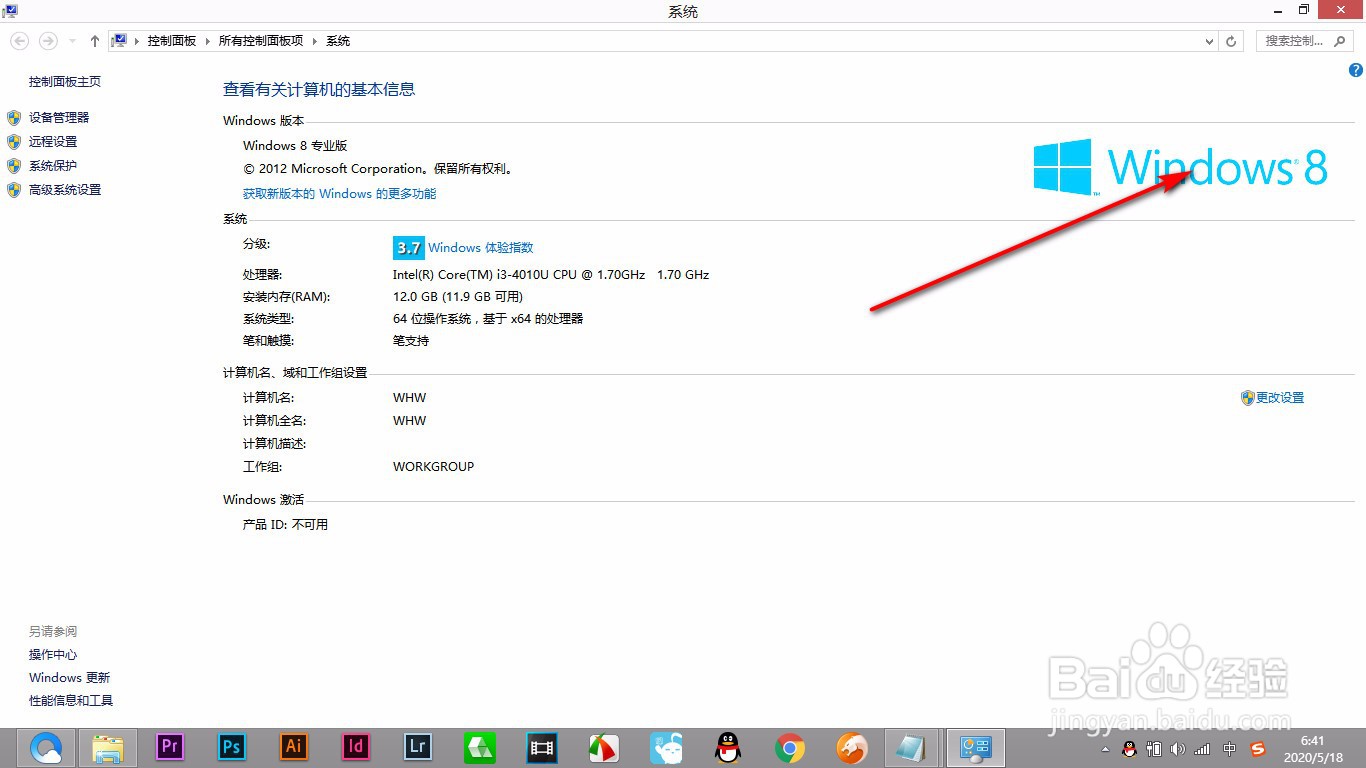
Task: Open 设备管理器 in sidebar
Action: tap(59, 118)
